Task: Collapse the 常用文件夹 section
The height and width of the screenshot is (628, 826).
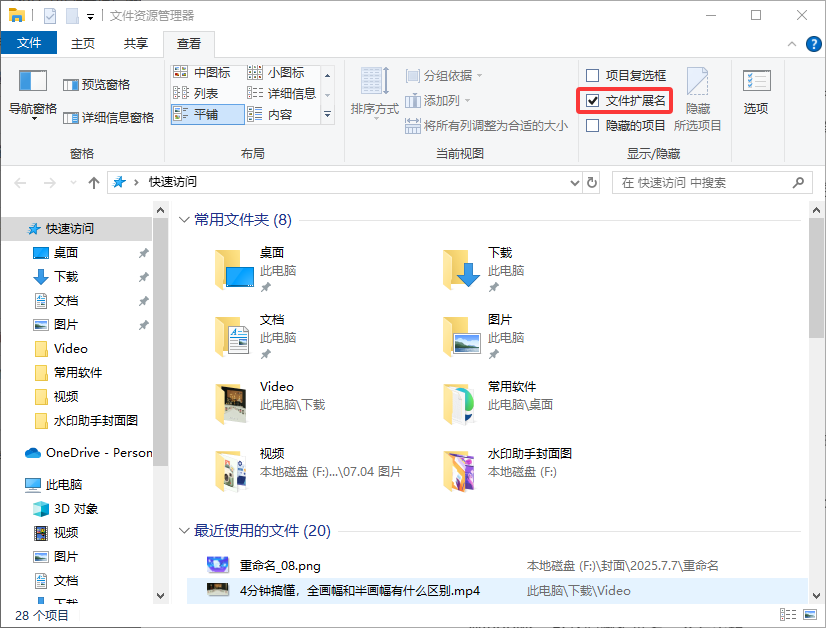Action: (185, 218)
